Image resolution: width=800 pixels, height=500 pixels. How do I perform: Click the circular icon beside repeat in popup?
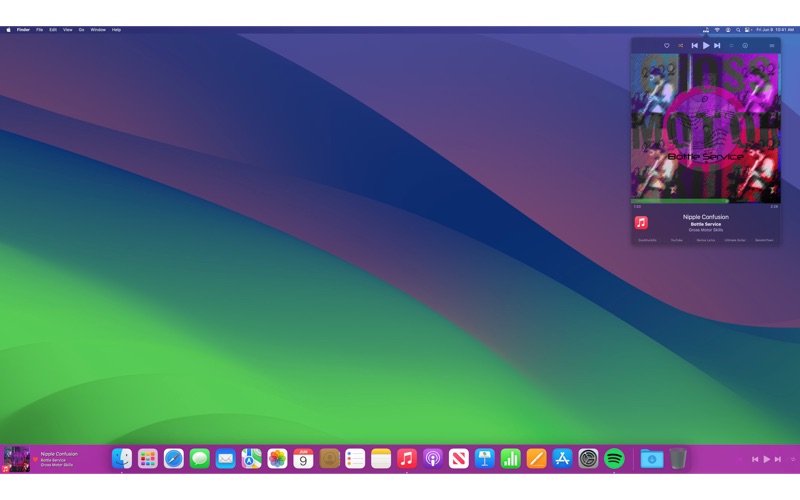745,45
